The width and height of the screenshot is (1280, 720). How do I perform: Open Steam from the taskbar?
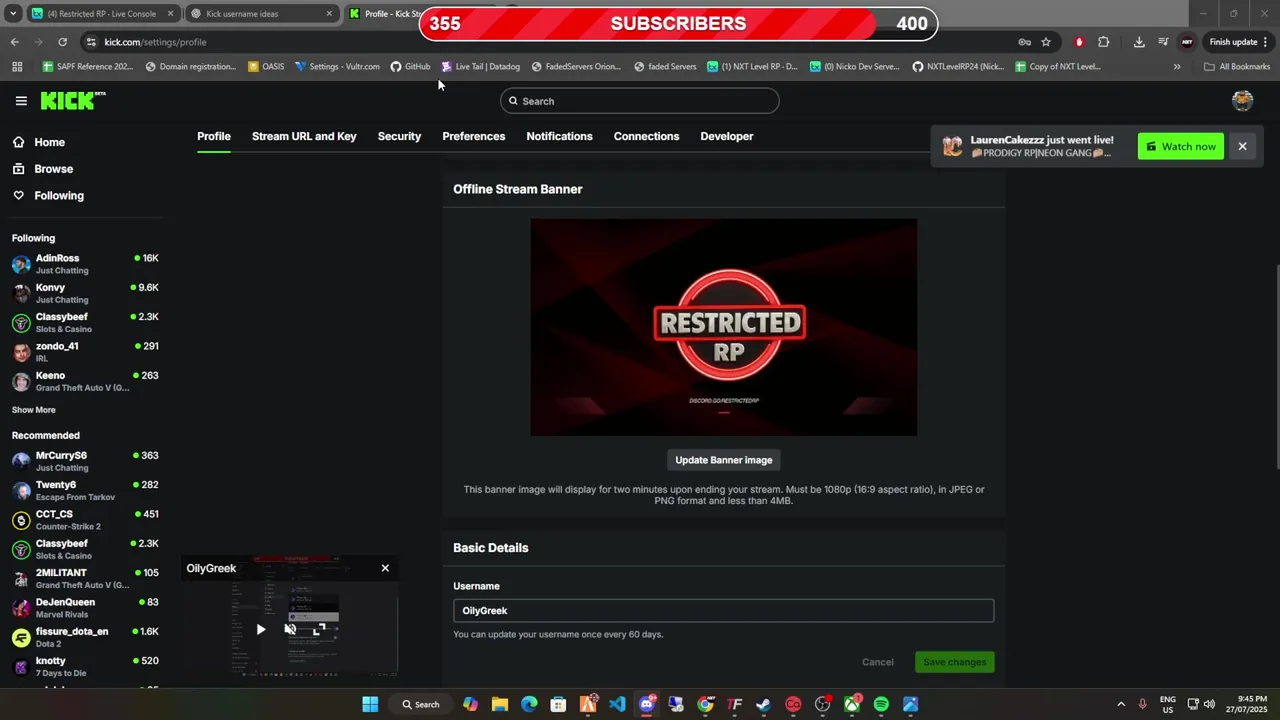tap(764, 704)
